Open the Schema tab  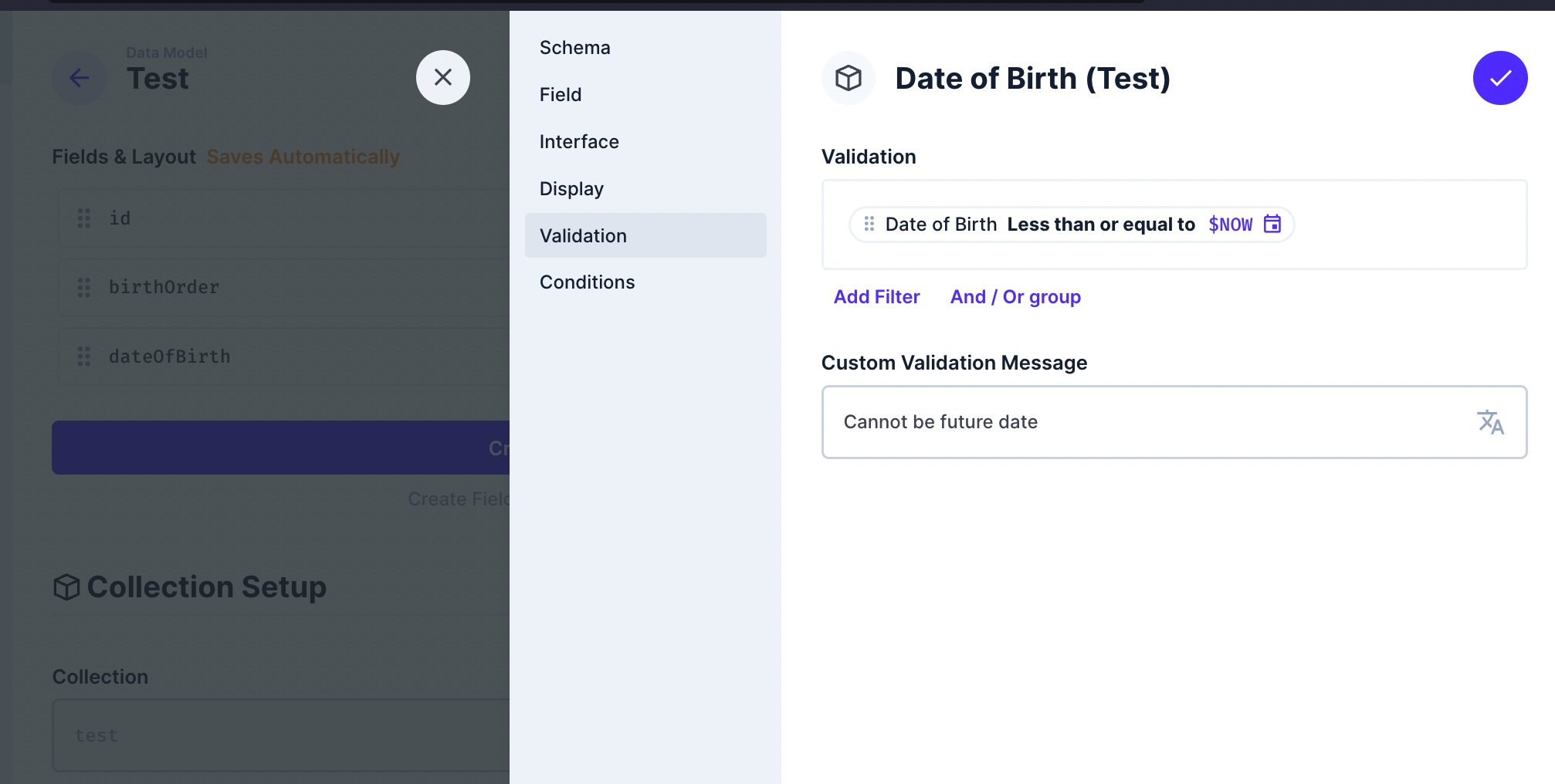(x=645, y=48)
